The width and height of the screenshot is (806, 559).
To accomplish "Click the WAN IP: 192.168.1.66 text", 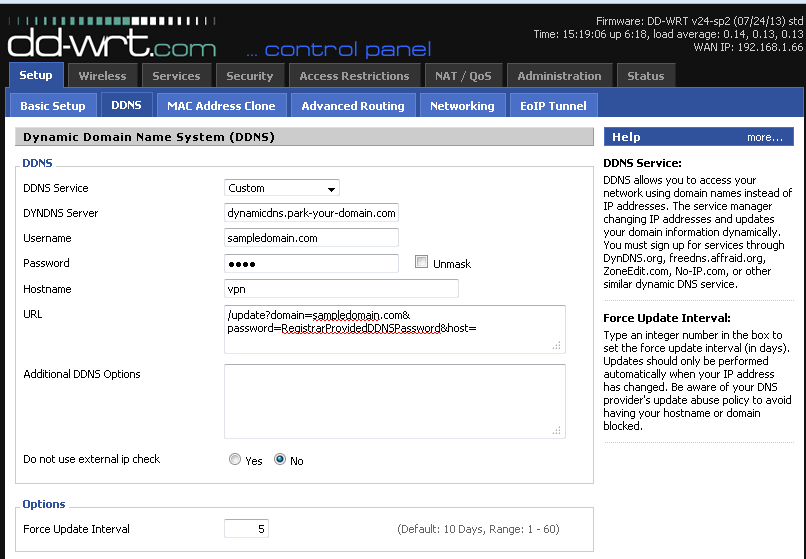I will pyautogui.click(x=748, y=47).
